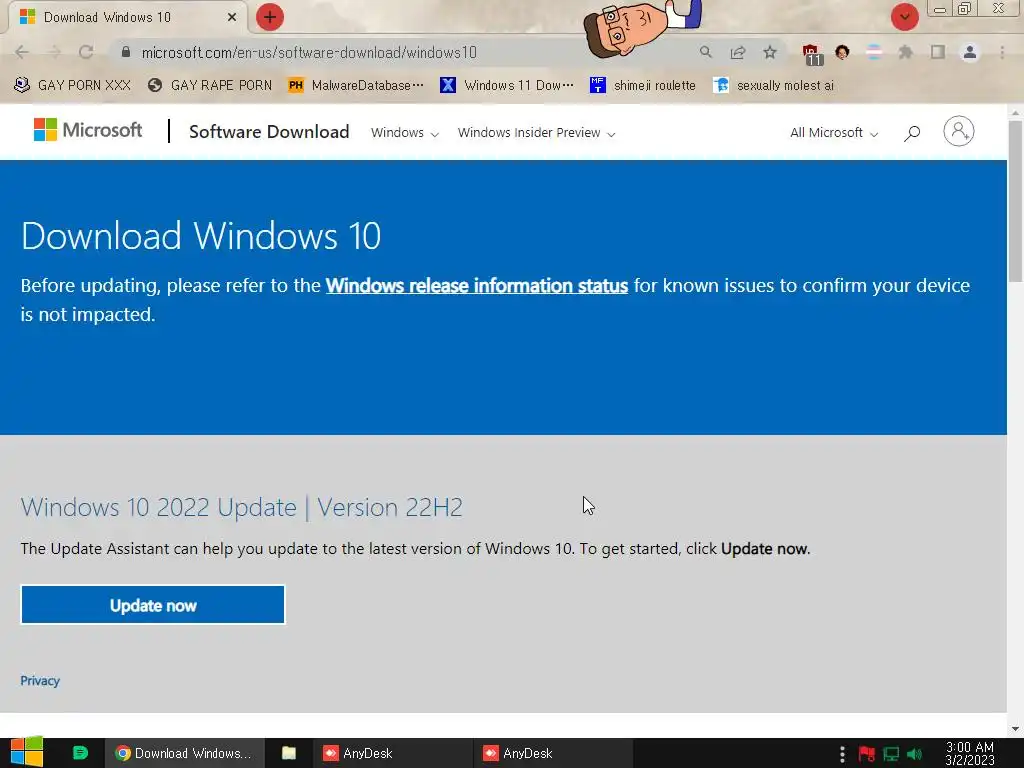Image resolution: width=1024 pixels, height=768 pixels.
Task: Click the Microsoft logo
Action: pyautogui.click(x=88, y=130)
